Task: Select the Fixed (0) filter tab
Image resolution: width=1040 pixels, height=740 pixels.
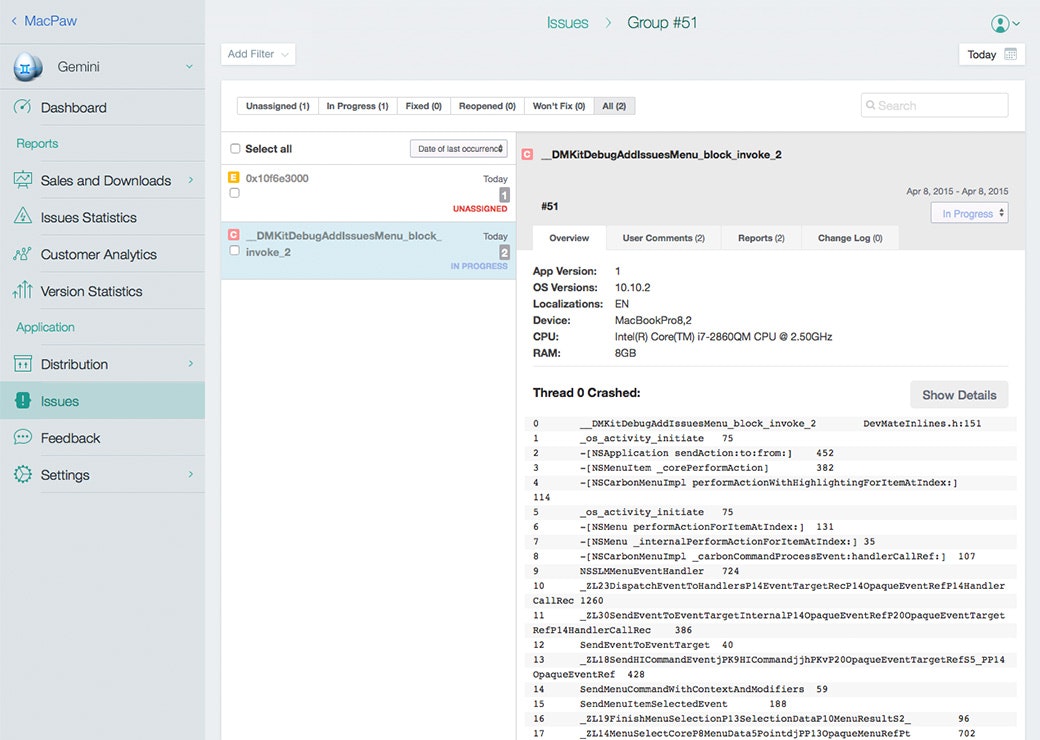Action: [424, 106]
